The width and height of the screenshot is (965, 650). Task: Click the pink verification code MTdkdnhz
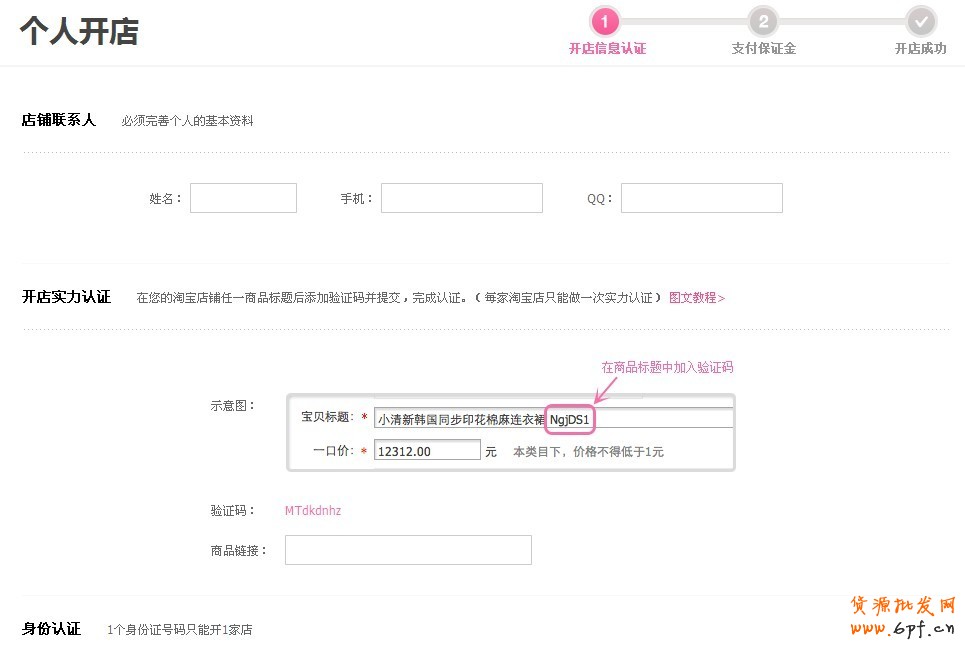[313, 510]
